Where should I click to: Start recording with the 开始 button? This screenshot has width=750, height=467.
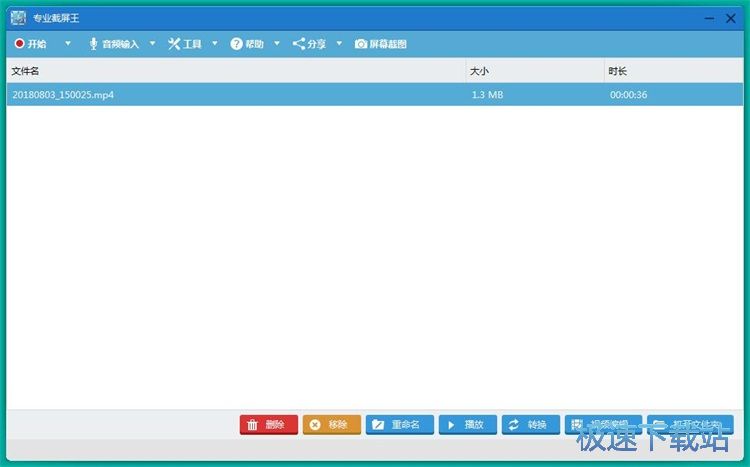pos(31,44)
